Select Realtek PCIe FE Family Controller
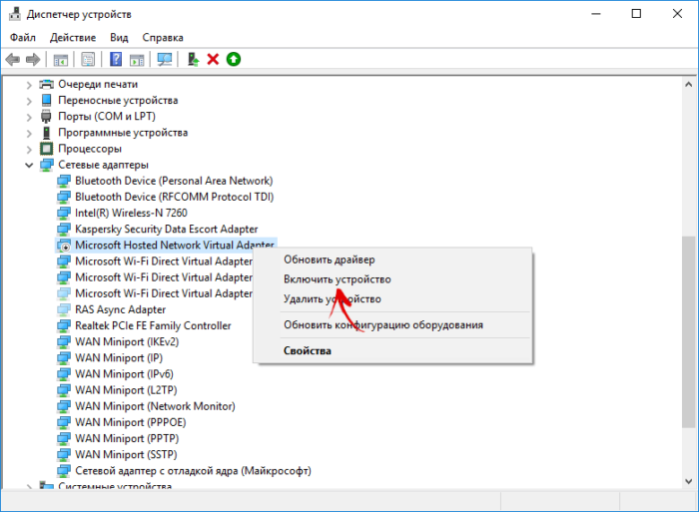Screen dimensions: 699x512 153,326
